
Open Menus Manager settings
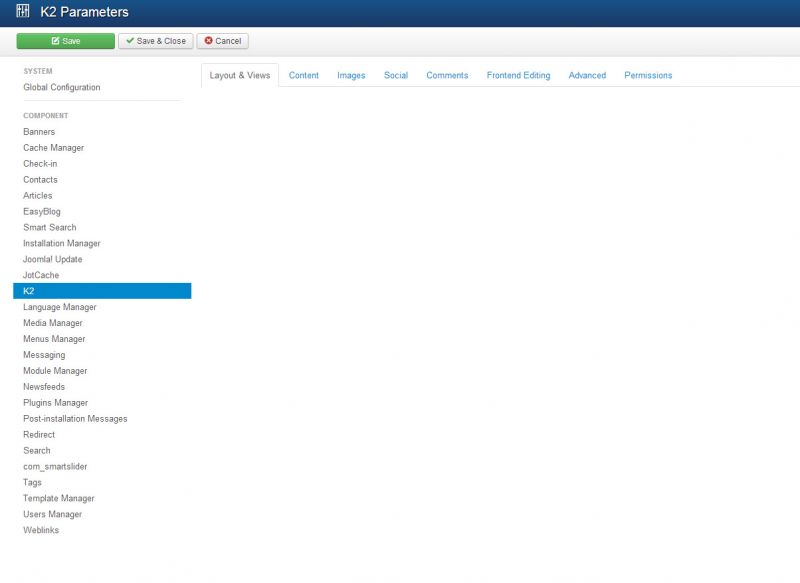(54, 339)
